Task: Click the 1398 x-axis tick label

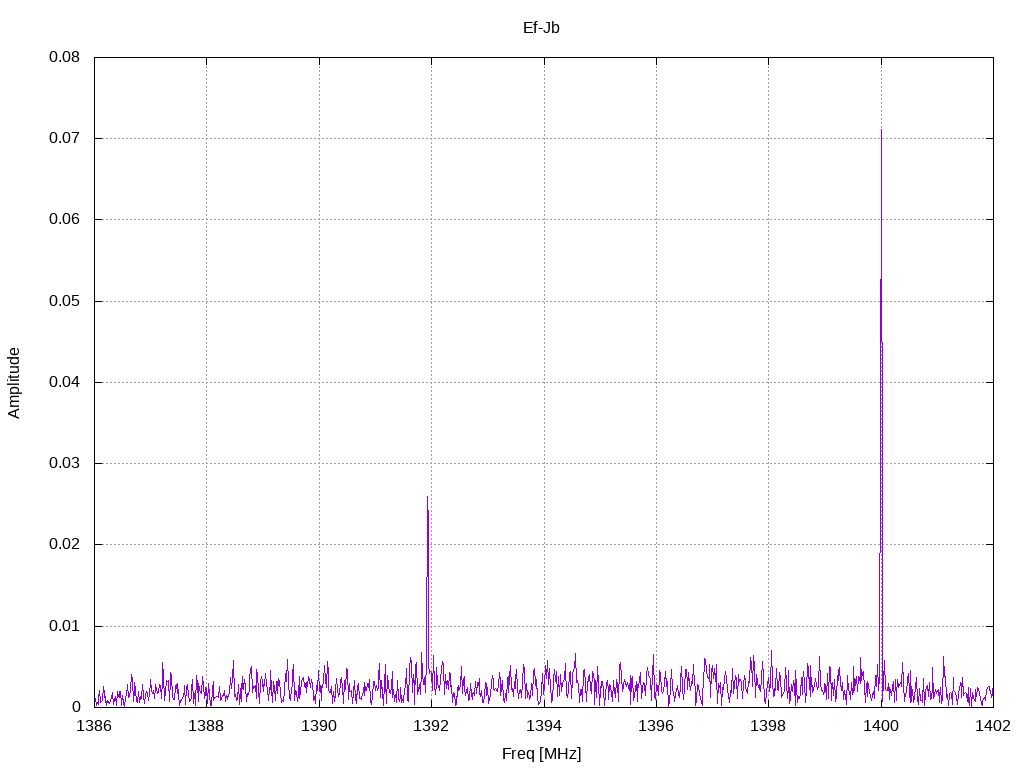Action: click(769, 726)
